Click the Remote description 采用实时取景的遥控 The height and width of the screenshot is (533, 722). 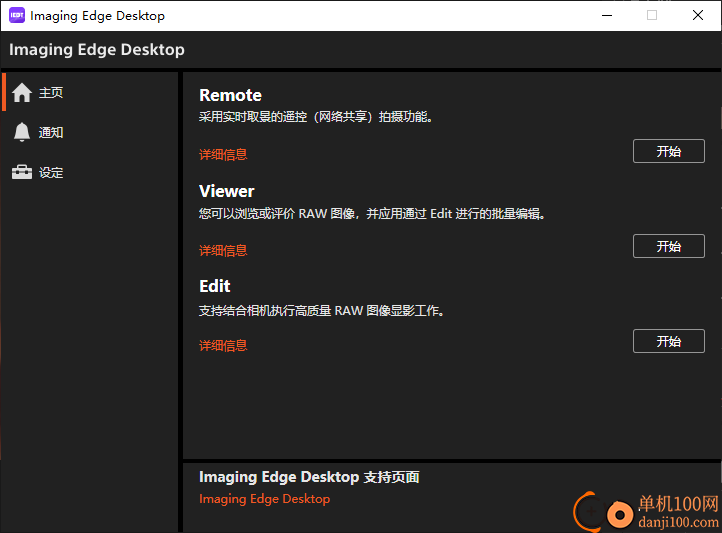pyautogui.click(x=316, y=117)
